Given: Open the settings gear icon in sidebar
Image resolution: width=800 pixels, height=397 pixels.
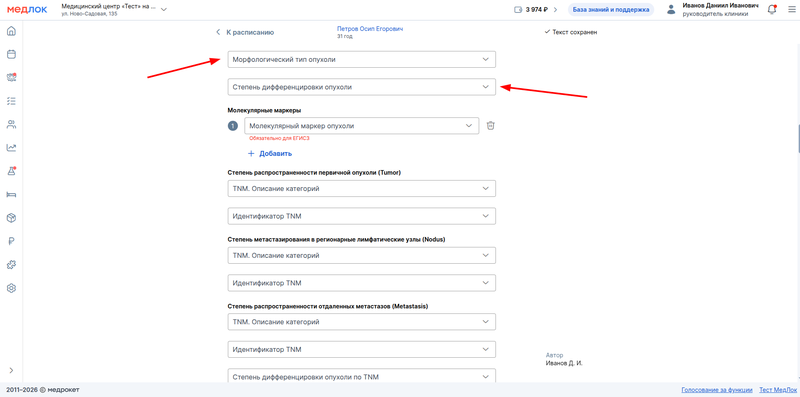Looking at the screenshot, I should point(11,288).
